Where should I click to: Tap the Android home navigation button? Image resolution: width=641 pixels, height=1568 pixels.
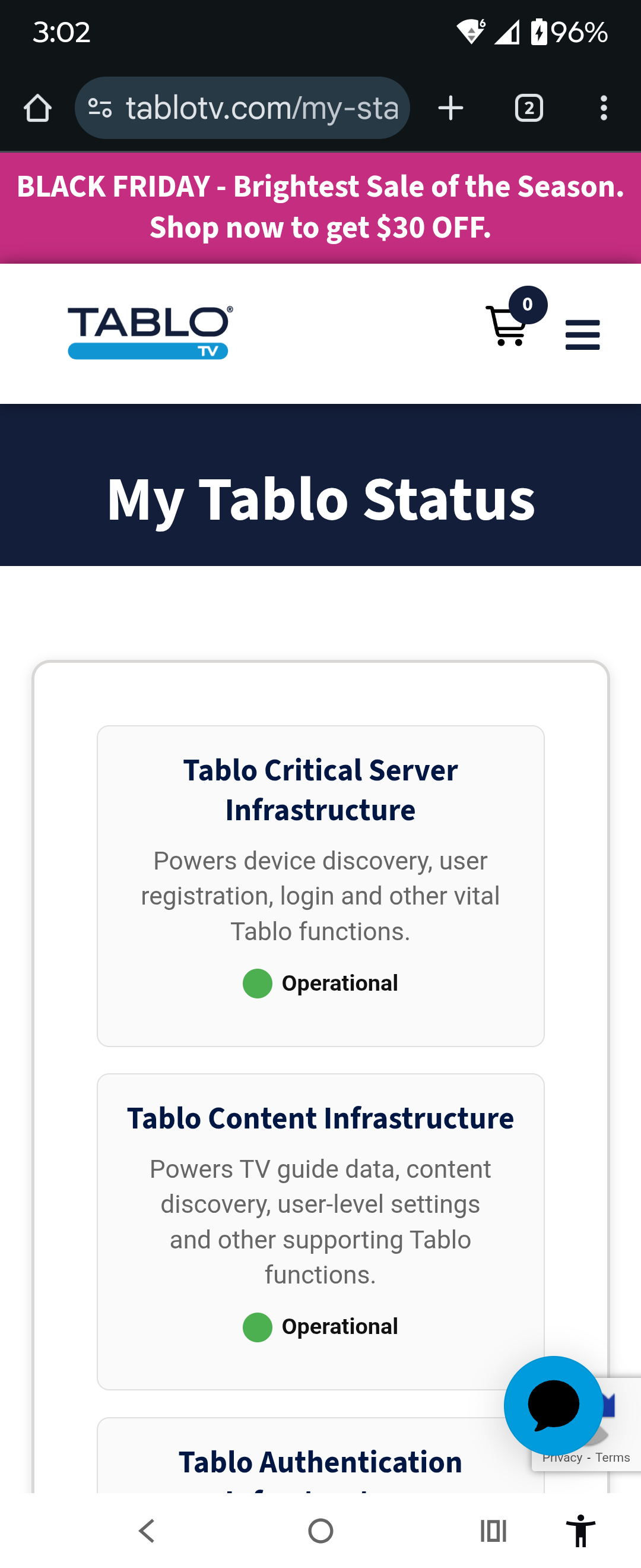click(x=320, y=1530)
